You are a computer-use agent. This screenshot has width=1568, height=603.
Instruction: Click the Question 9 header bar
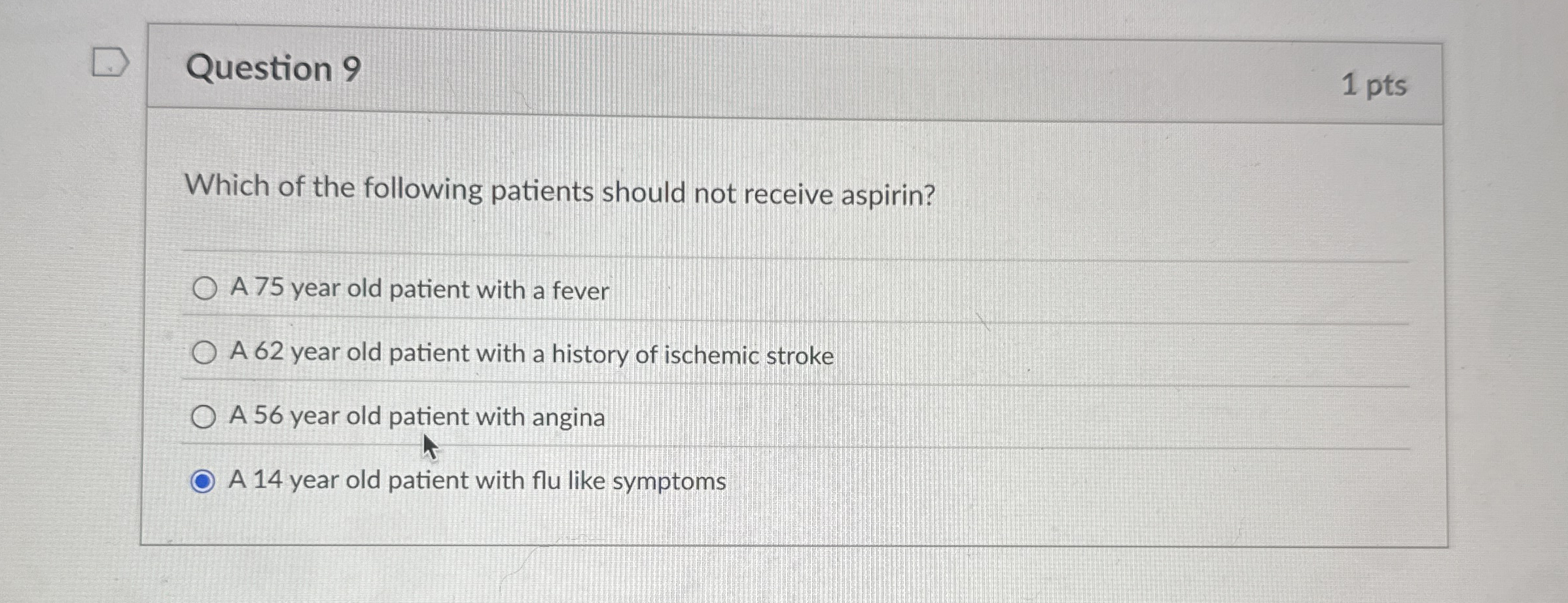(x=785, y=69)
